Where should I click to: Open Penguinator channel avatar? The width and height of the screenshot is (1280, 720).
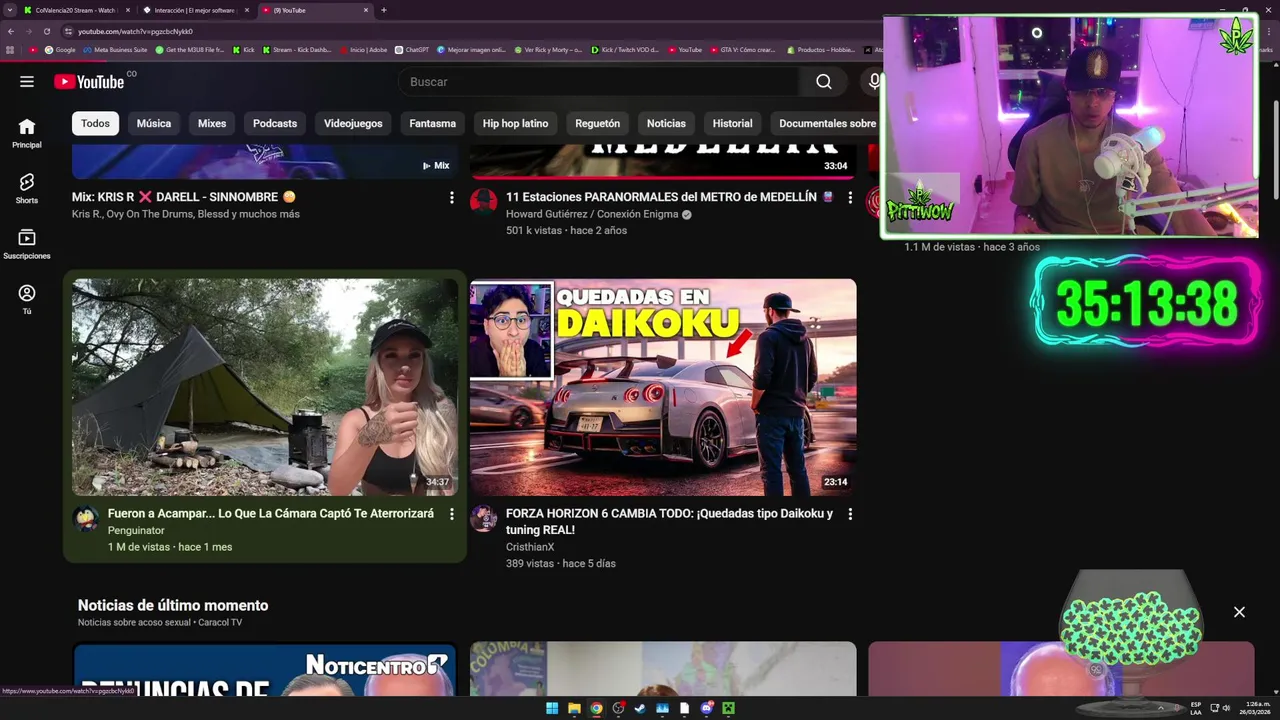click(x=85, y=518)
